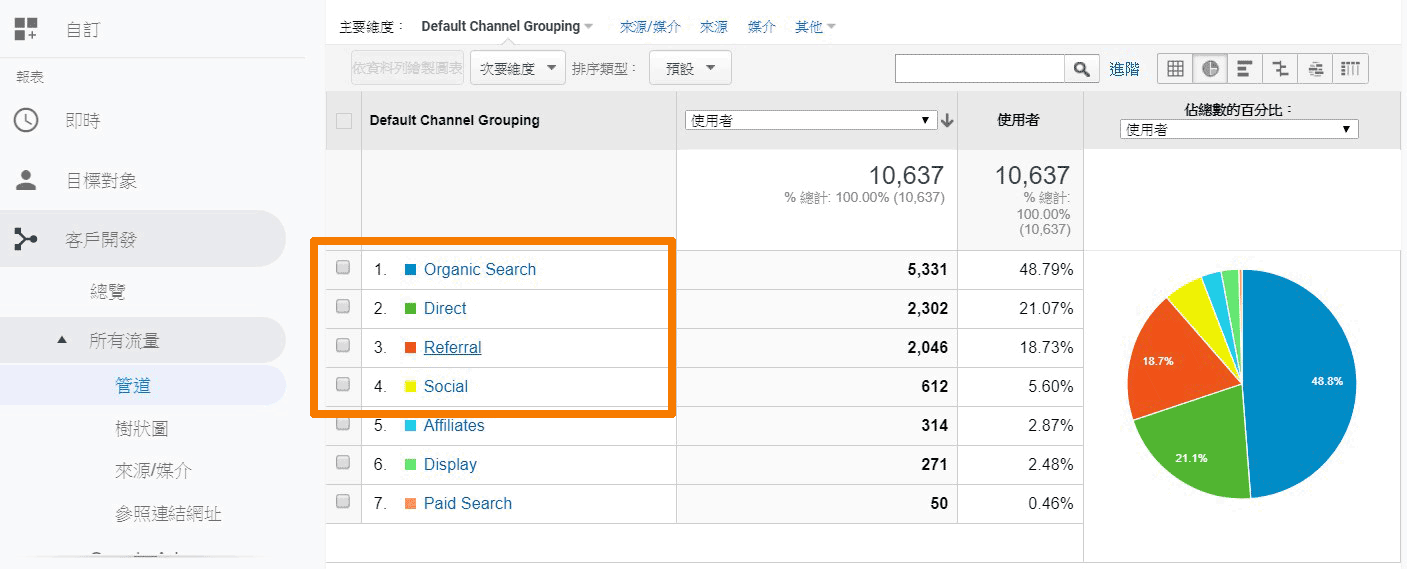
Task: Switch to the performance bar view icon
Action: [1244, 68]
